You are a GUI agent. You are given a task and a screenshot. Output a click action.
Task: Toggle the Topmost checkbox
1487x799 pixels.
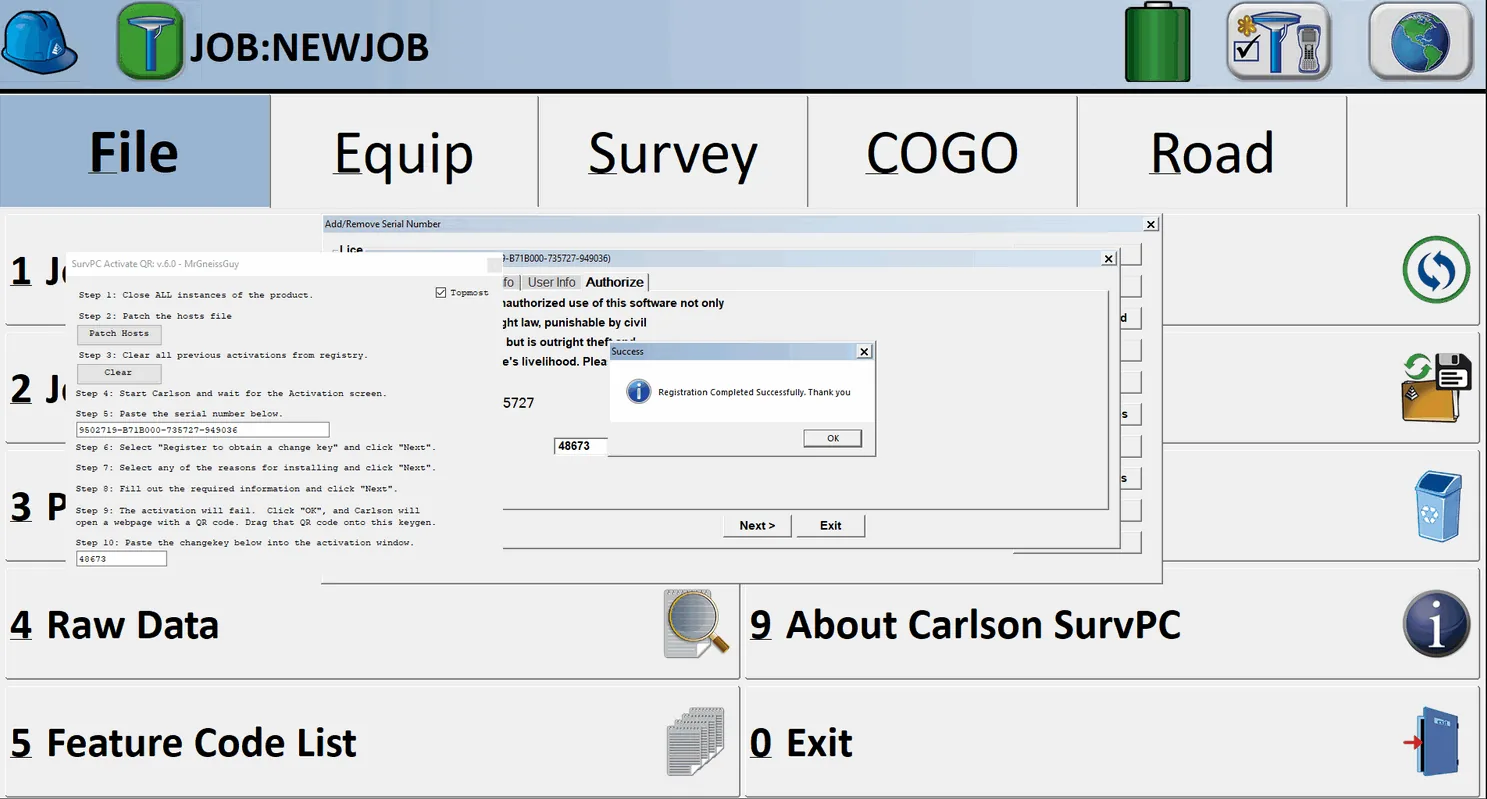[441, 293]
